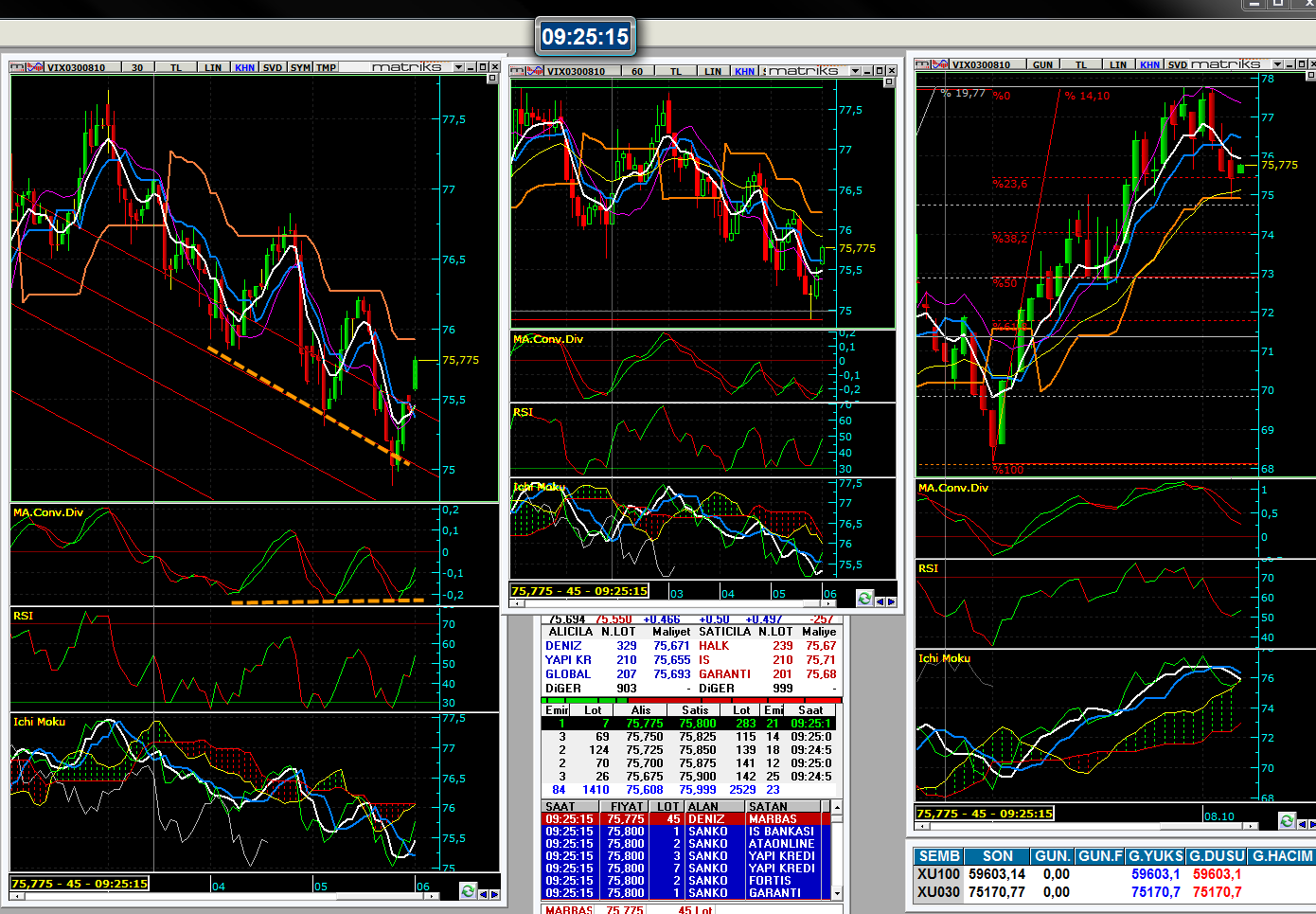Select the SYM tab in left chart
Viewport: 1316px width, 914px height.
300,67
